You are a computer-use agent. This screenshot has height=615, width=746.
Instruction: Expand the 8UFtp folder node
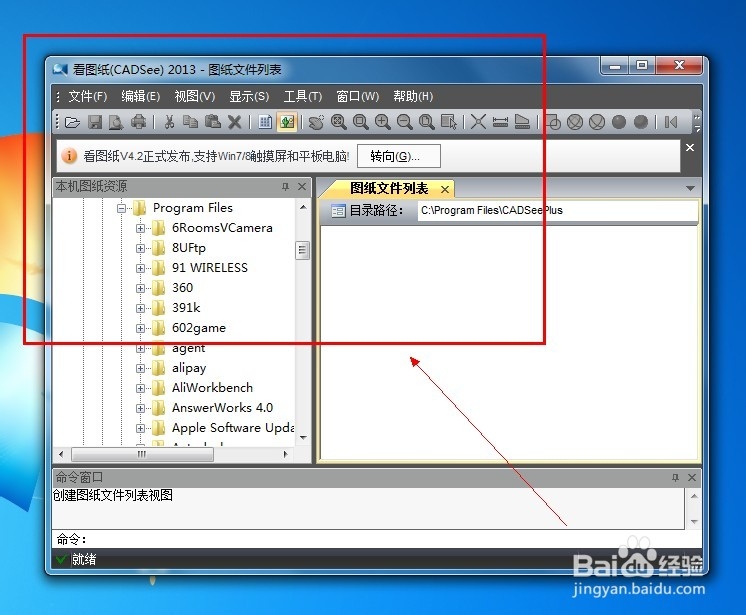click(140, 248)
